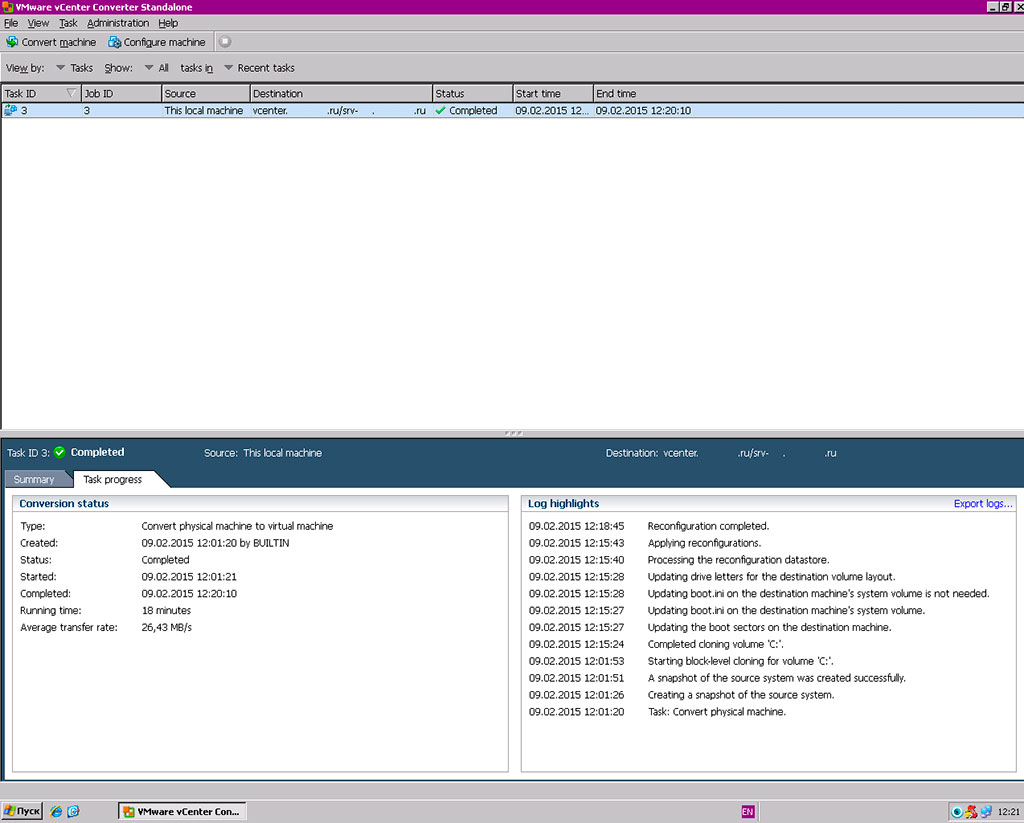Switch to the Summary tab
Screen dimensions: 1024x823
[x=34, y=479]
